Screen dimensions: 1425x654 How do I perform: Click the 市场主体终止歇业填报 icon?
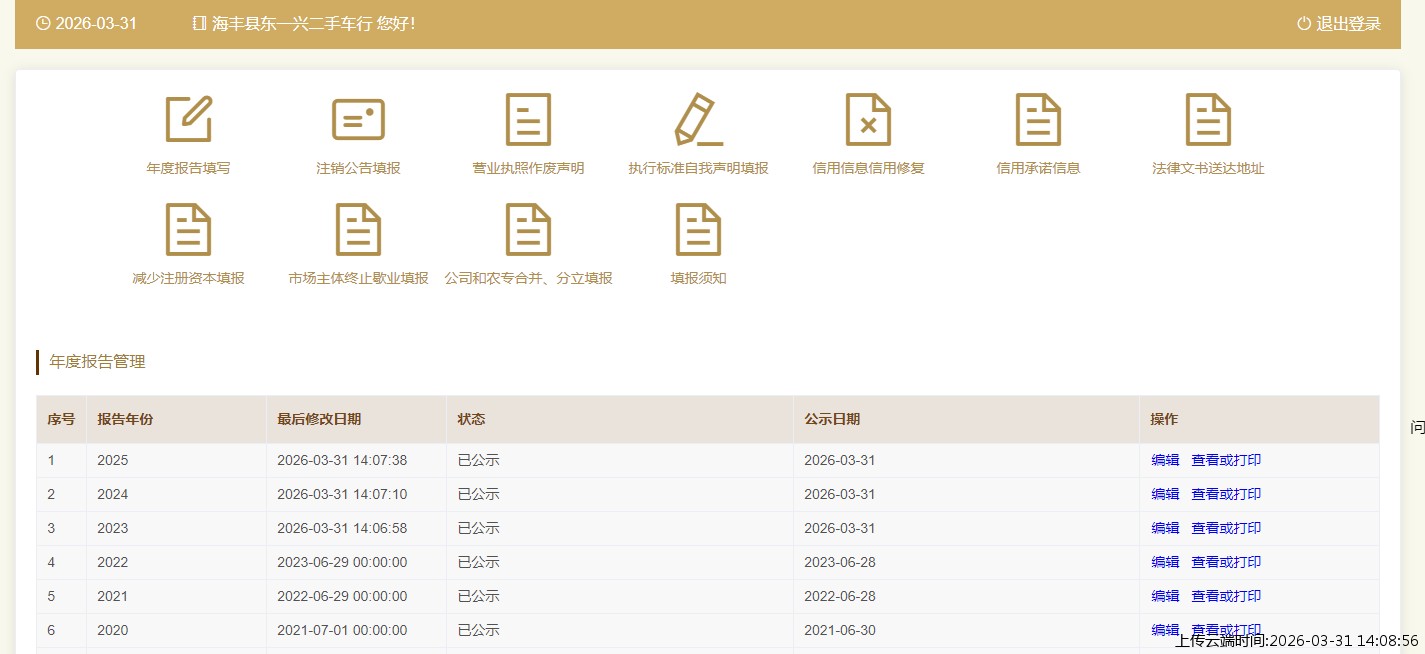point(358,230)
